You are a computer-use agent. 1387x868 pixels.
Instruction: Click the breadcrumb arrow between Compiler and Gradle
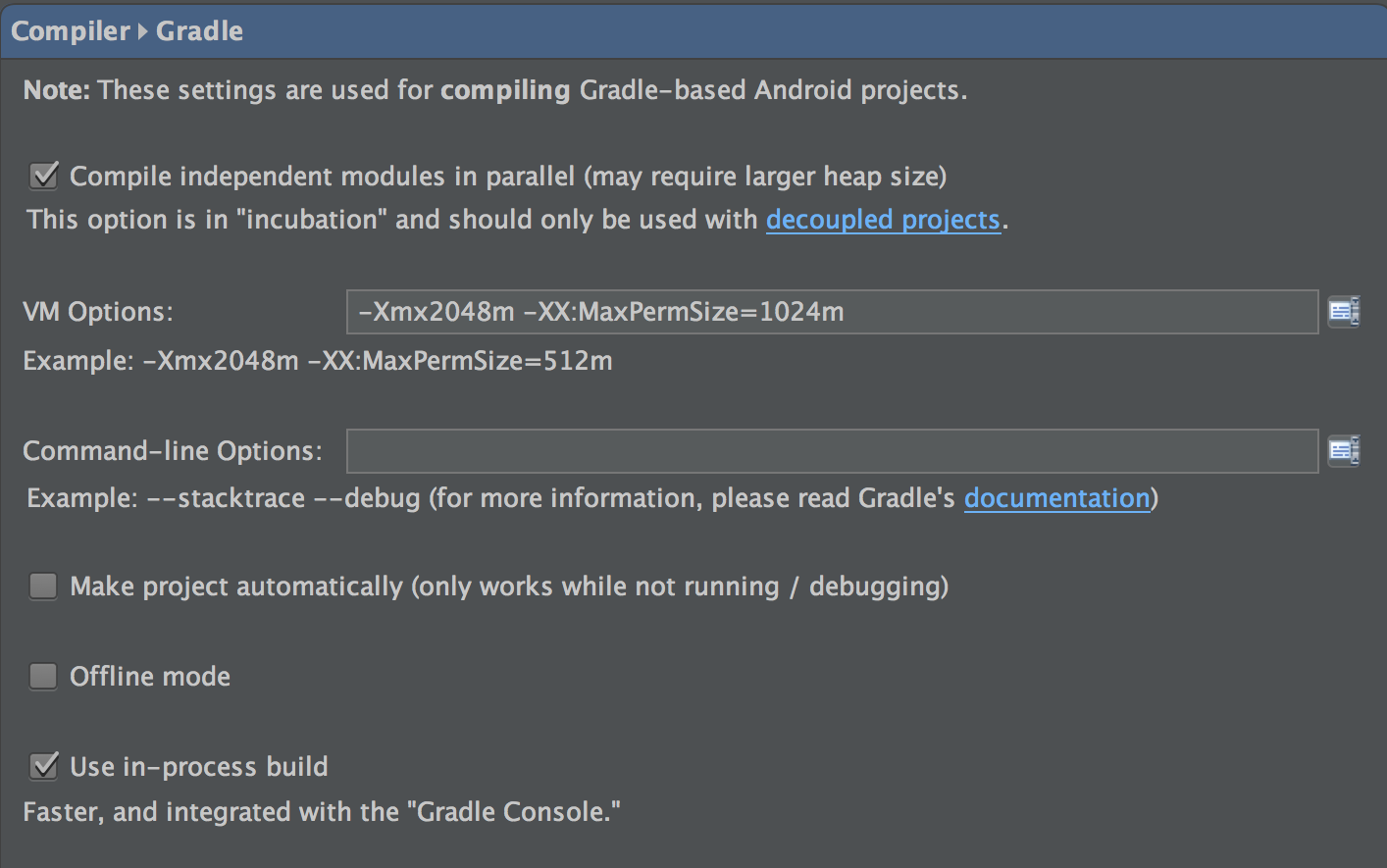(143, 31)
